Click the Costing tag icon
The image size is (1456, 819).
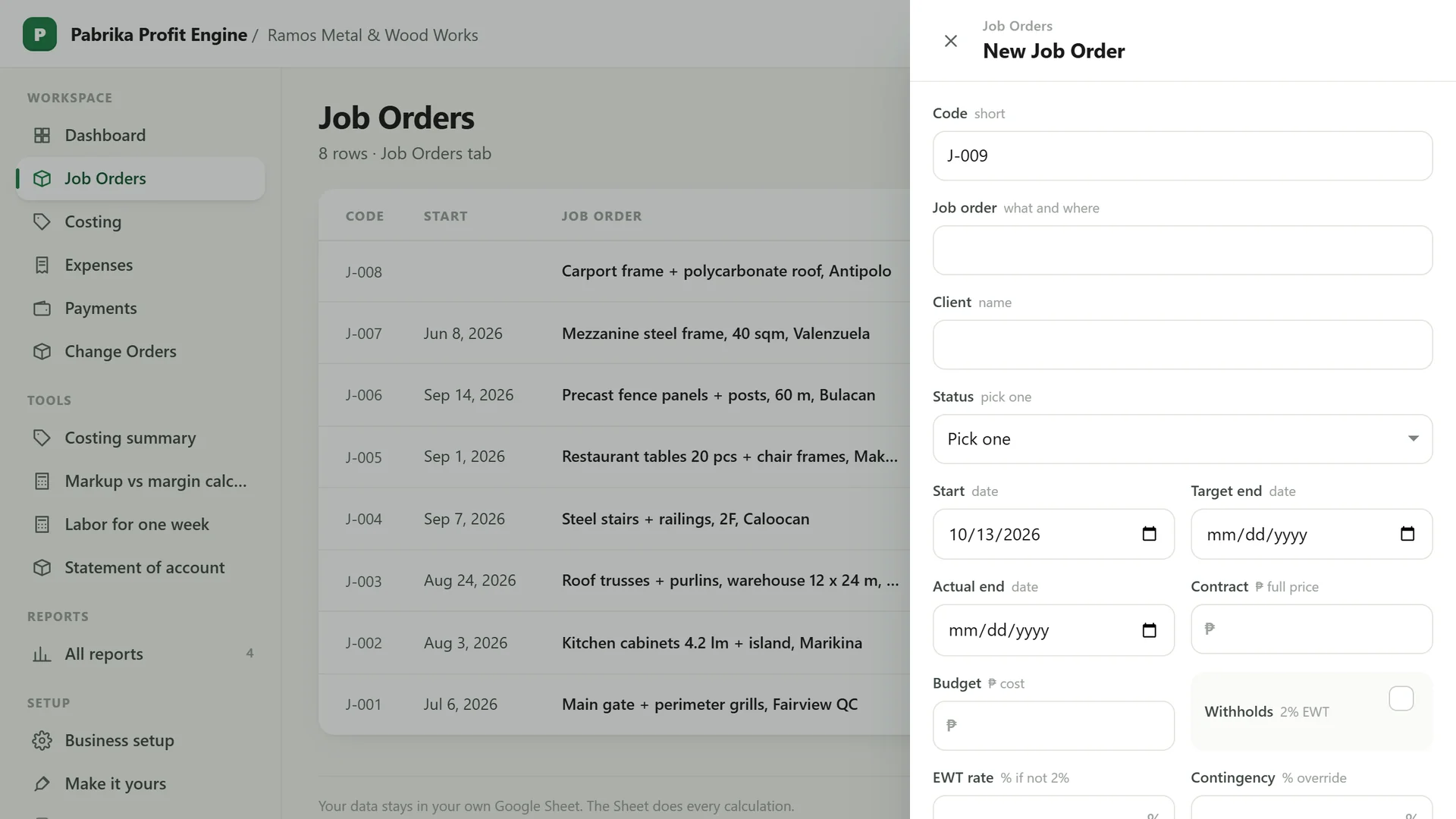pos(42,221)
